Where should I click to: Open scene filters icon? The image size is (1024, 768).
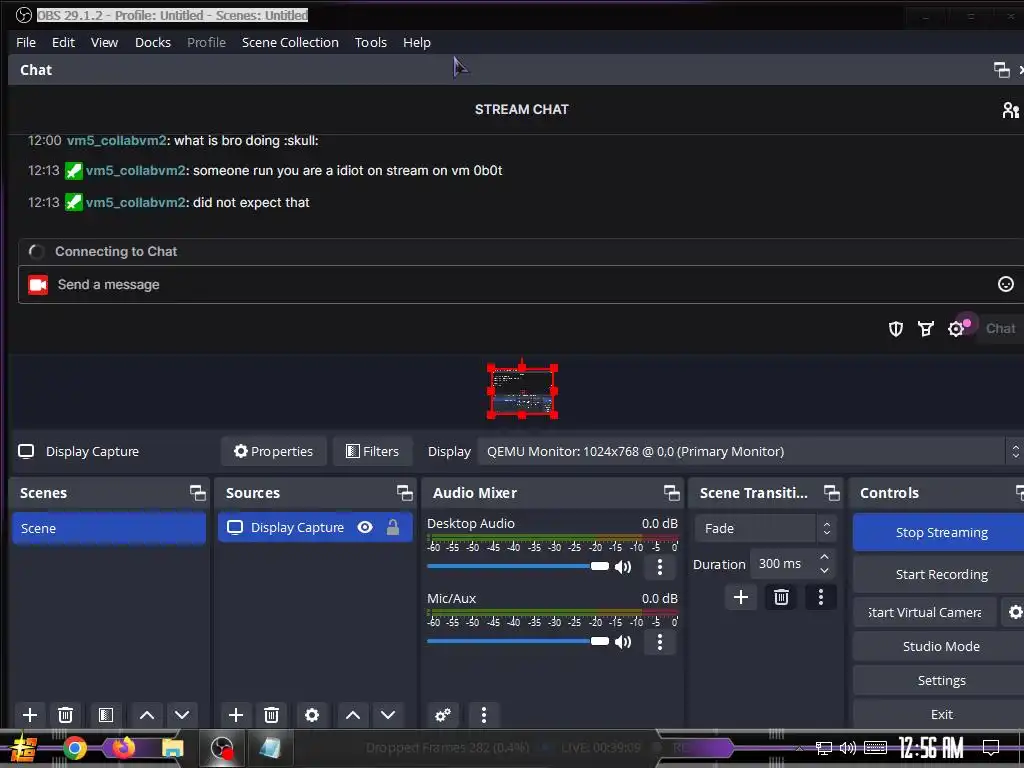point(106,715)
